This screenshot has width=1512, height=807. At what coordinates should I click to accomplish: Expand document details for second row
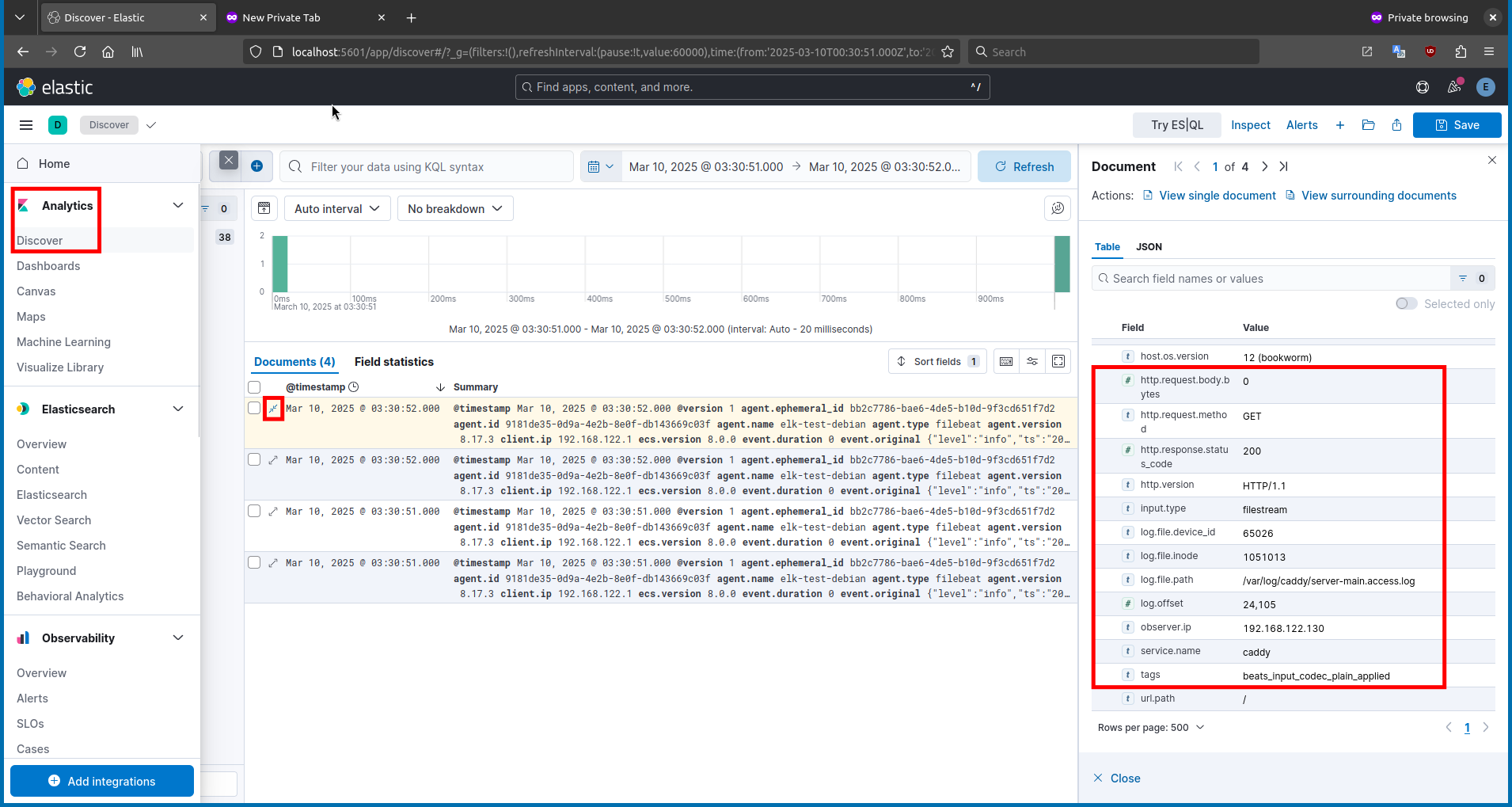pyautogui.click(x=273, y=460)
